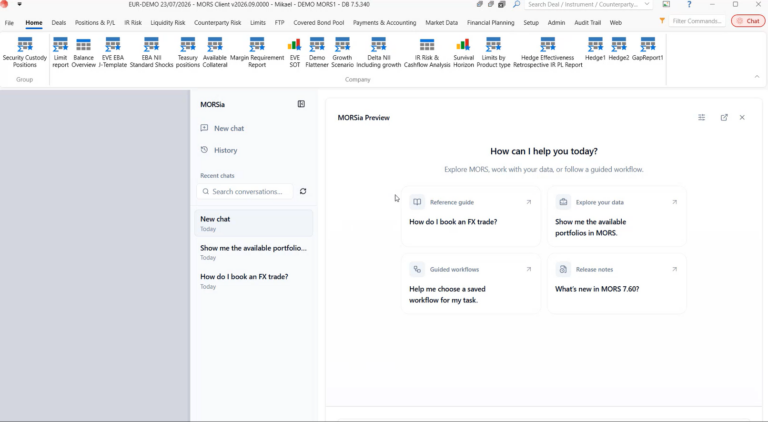Switch to the Market Data tab

tap(442, 23)
